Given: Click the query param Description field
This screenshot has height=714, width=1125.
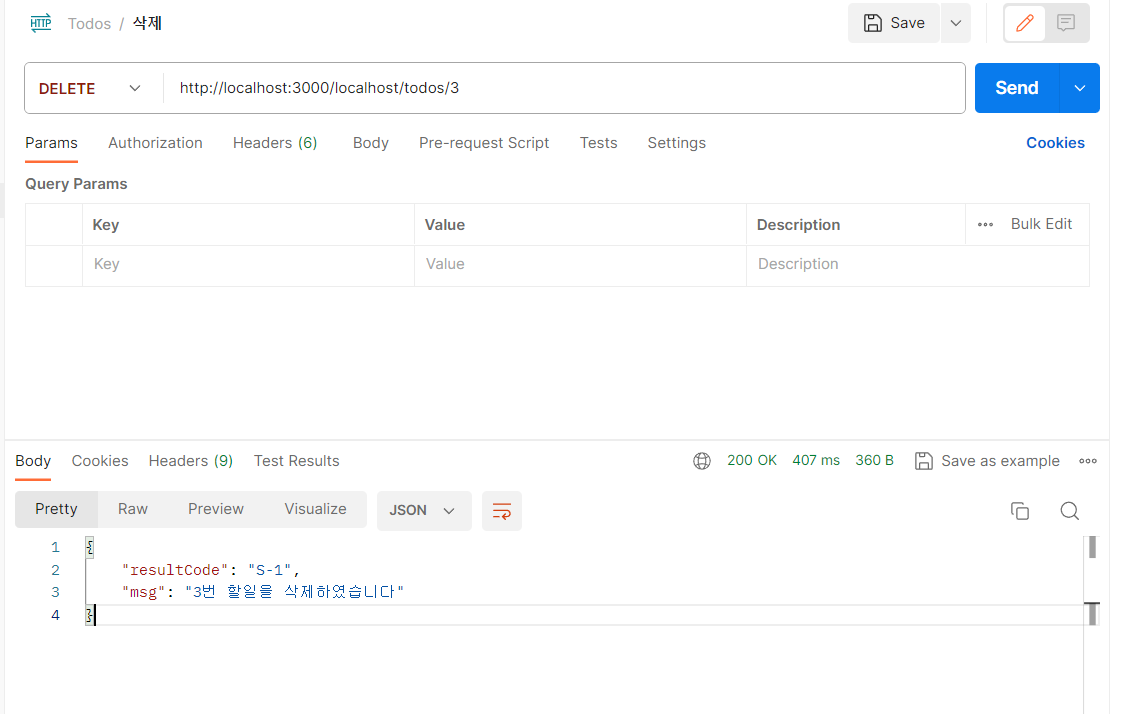Looking at the screenshot, I should [x=918, y=264].
